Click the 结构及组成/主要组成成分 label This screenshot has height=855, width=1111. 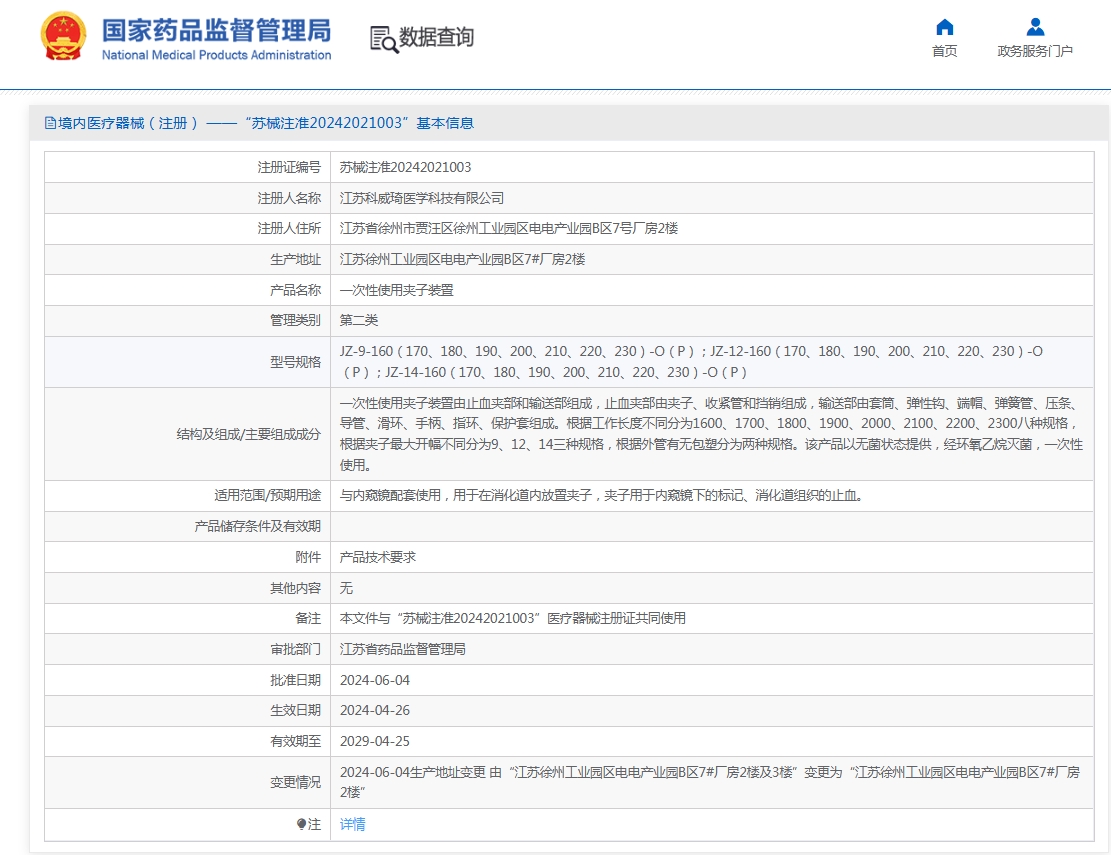pos(249,434)
